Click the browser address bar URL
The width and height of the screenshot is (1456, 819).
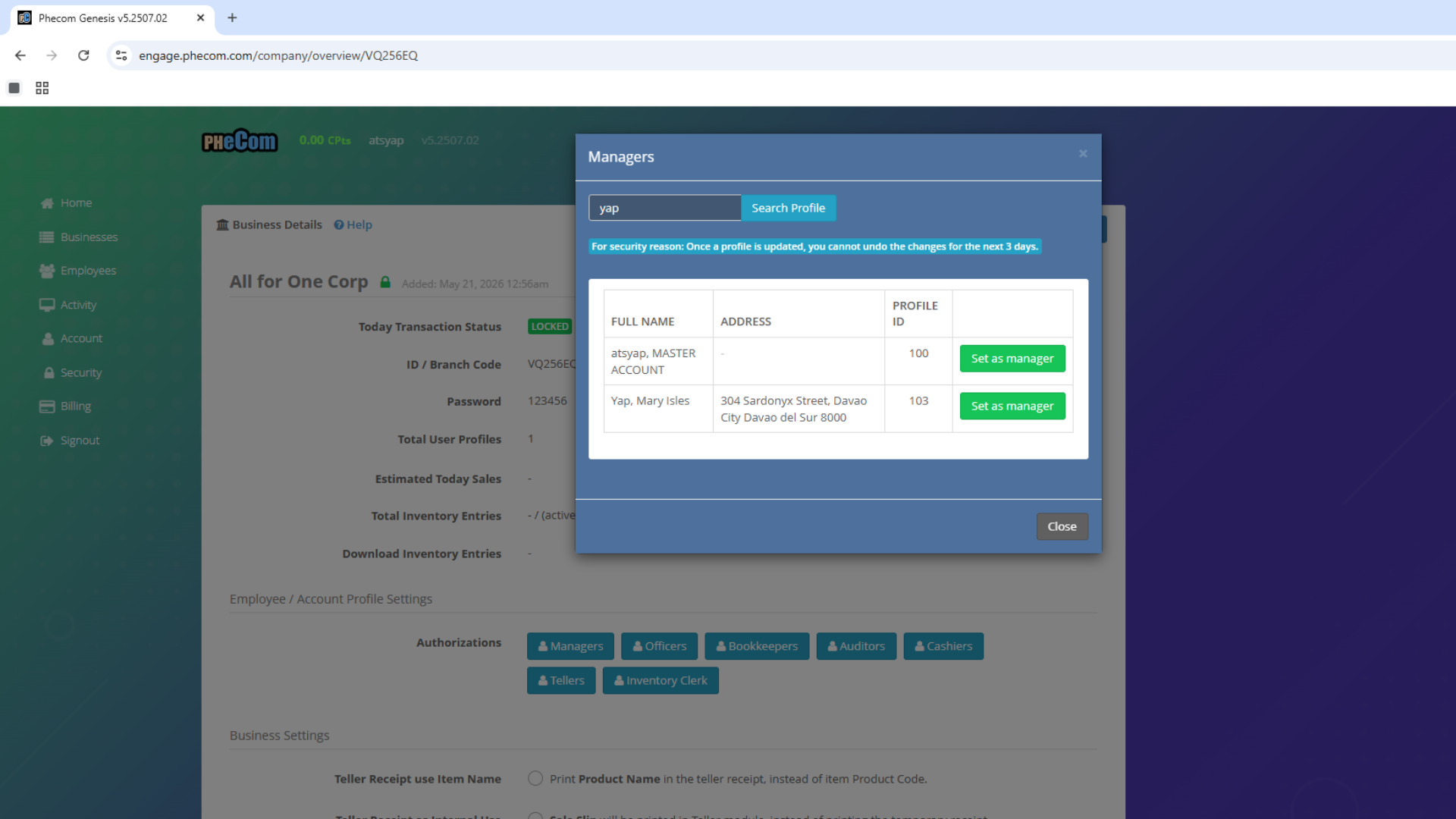(278, 55)
